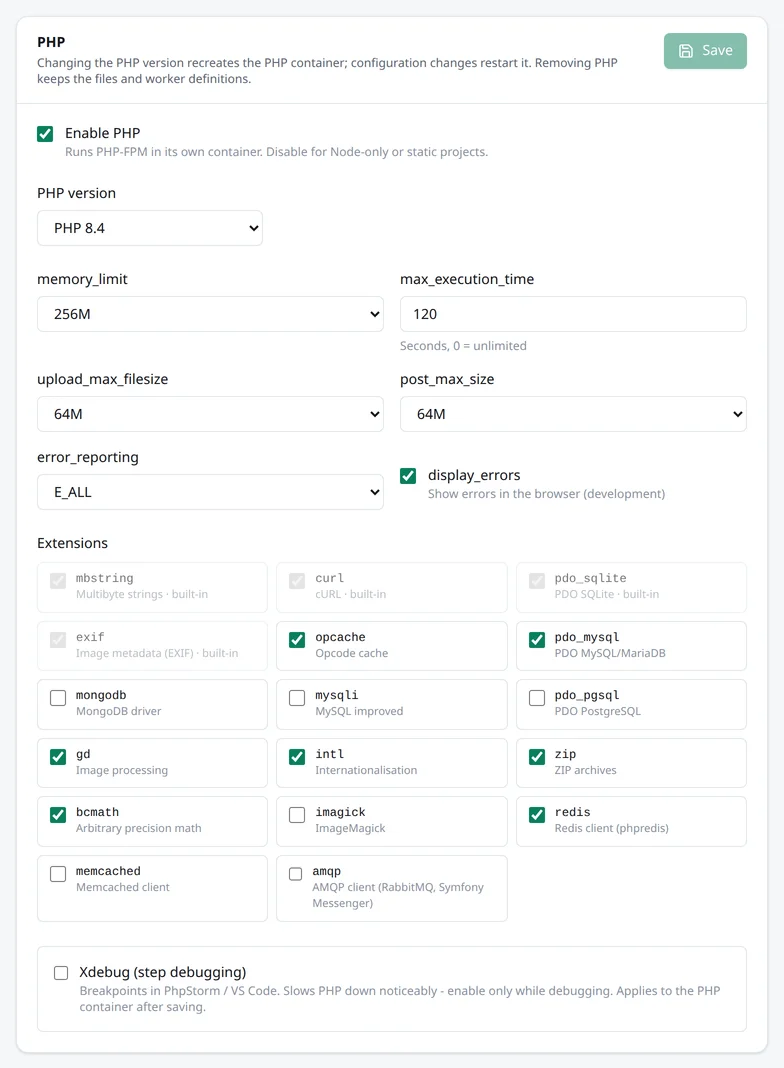
Task: Click the max_execution_time input field
Action: pyautogui.click(x=573, y=314)
